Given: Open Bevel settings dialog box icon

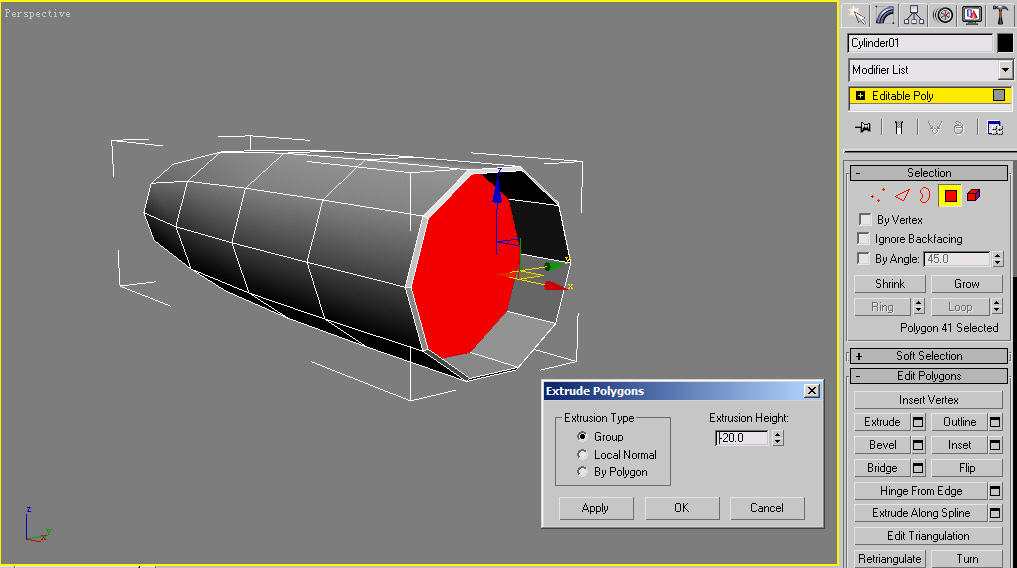Looking at the screenshot, I should point(918,445).
